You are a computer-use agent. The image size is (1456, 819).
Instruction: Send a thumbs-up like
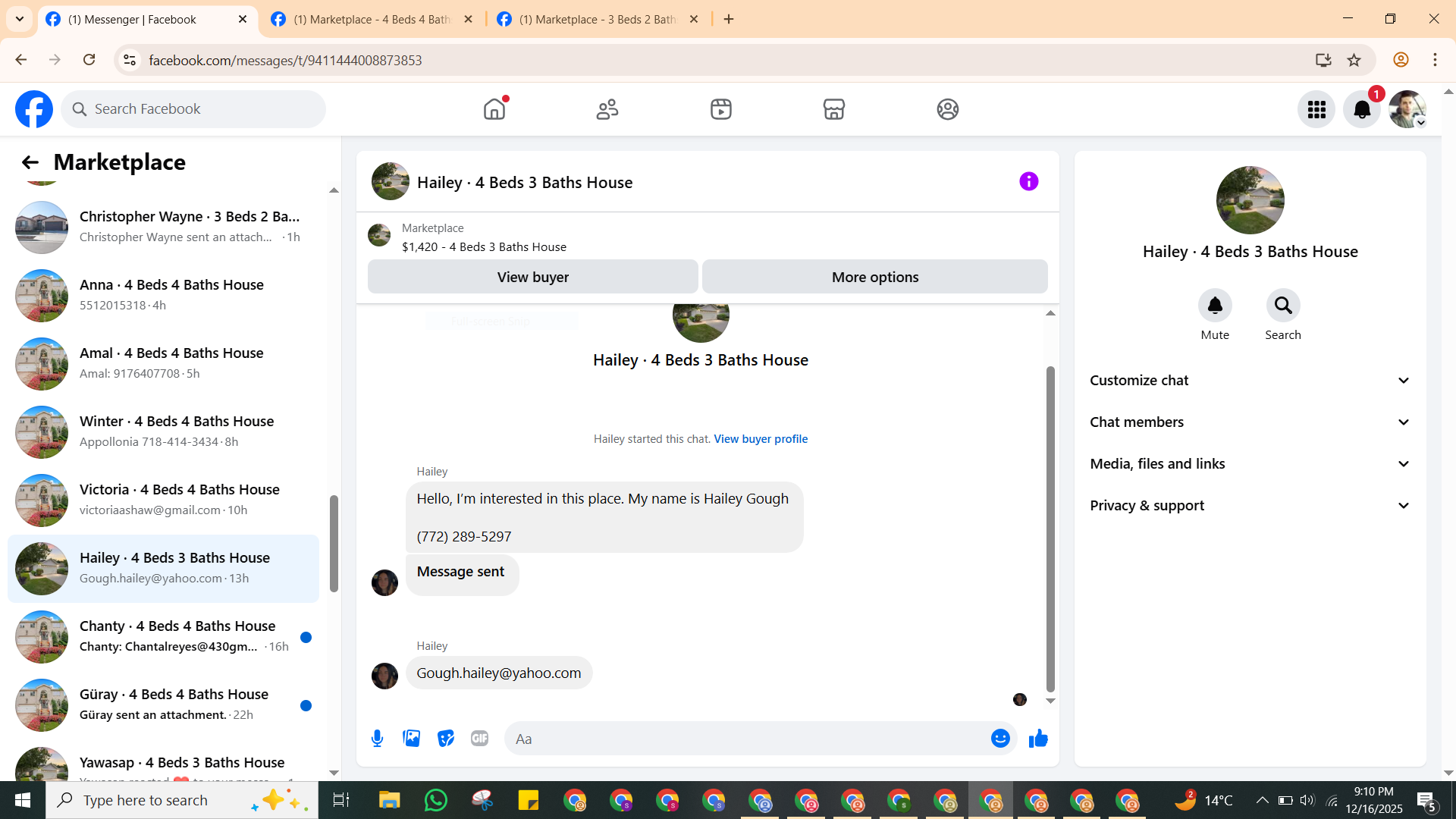pos(1038,739)
